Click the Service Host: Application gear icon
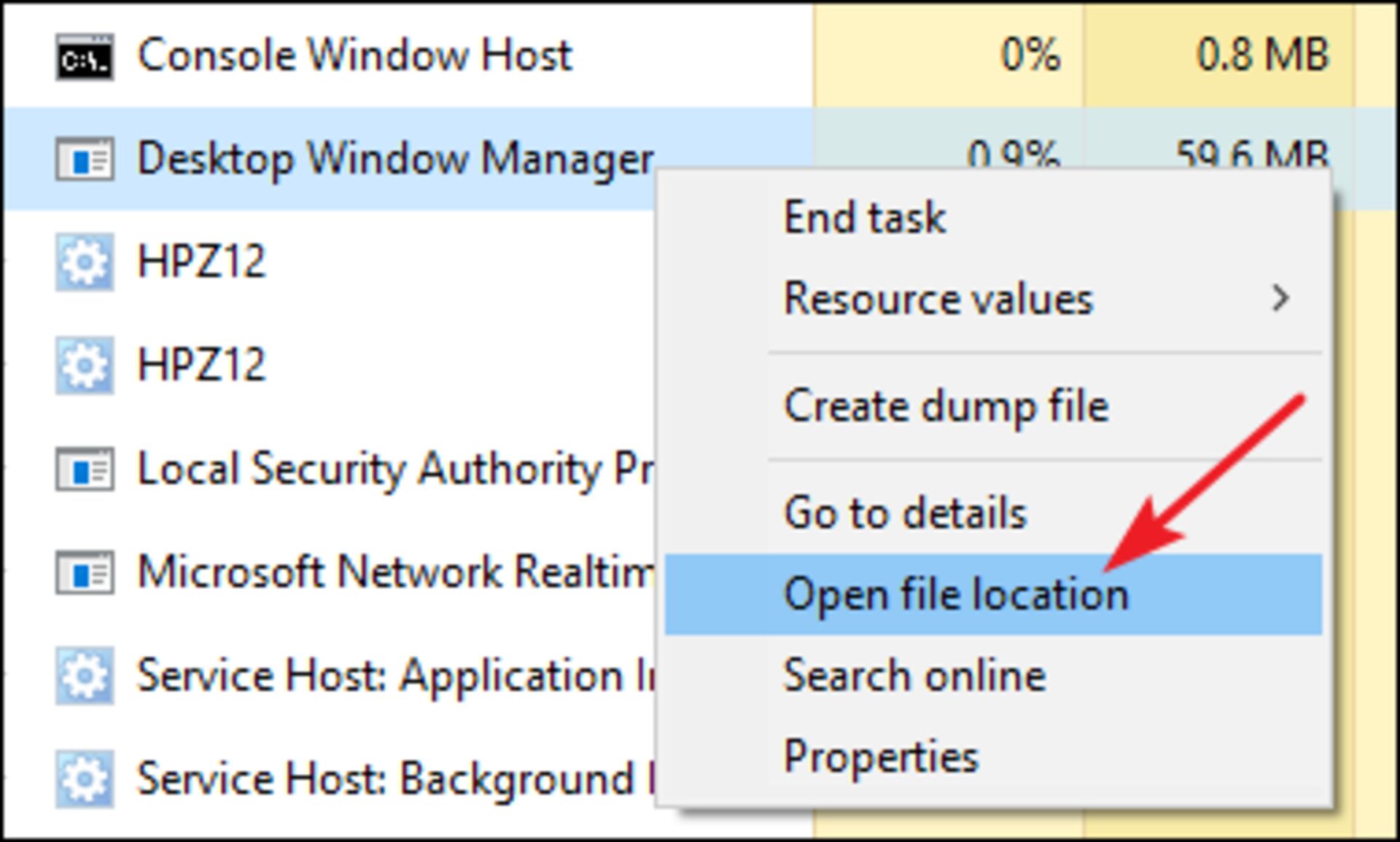 [x=85, y=675]
